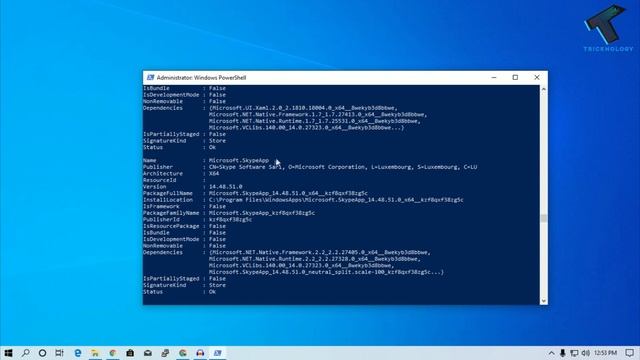Viewport: 640px width, 360px height.
Task: Click the IsFramework property label
Action: coord(161,206)
